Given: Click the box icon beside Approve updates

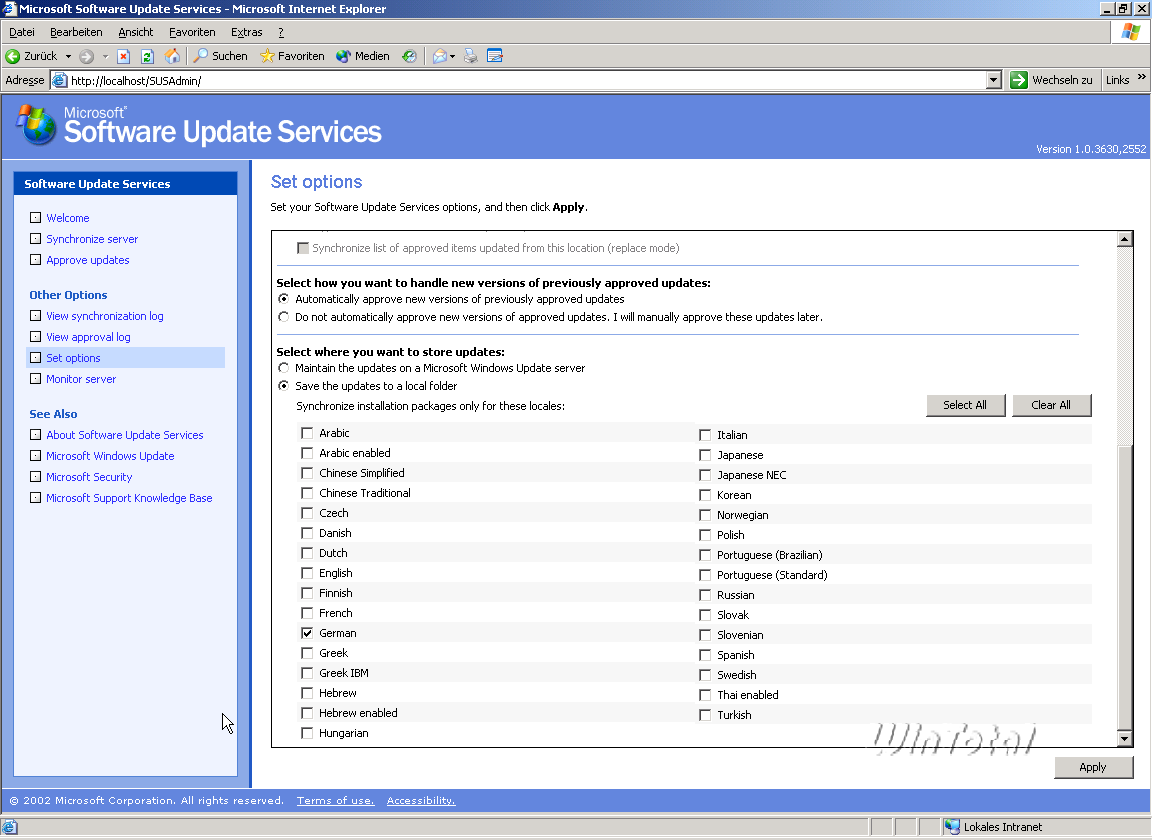Looking at the screenshot, I should click(35, 259).
